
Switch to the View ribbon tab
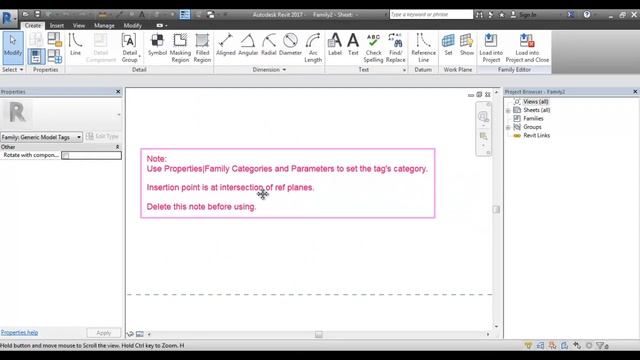pyautogui.click(x=79, y=26)
